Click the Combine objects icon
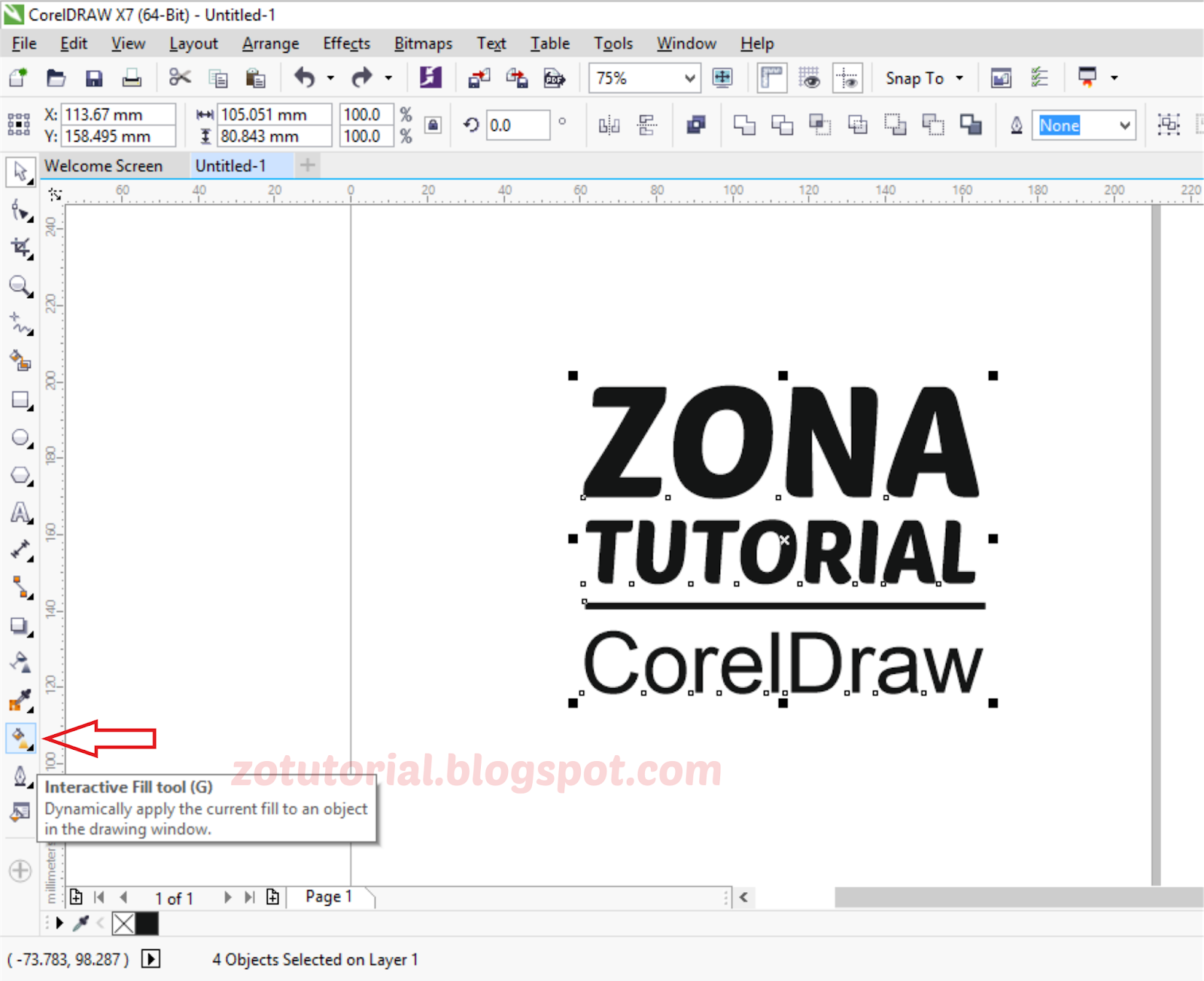The width and height of the screenshot is (1204, 981). click(696, 125)
